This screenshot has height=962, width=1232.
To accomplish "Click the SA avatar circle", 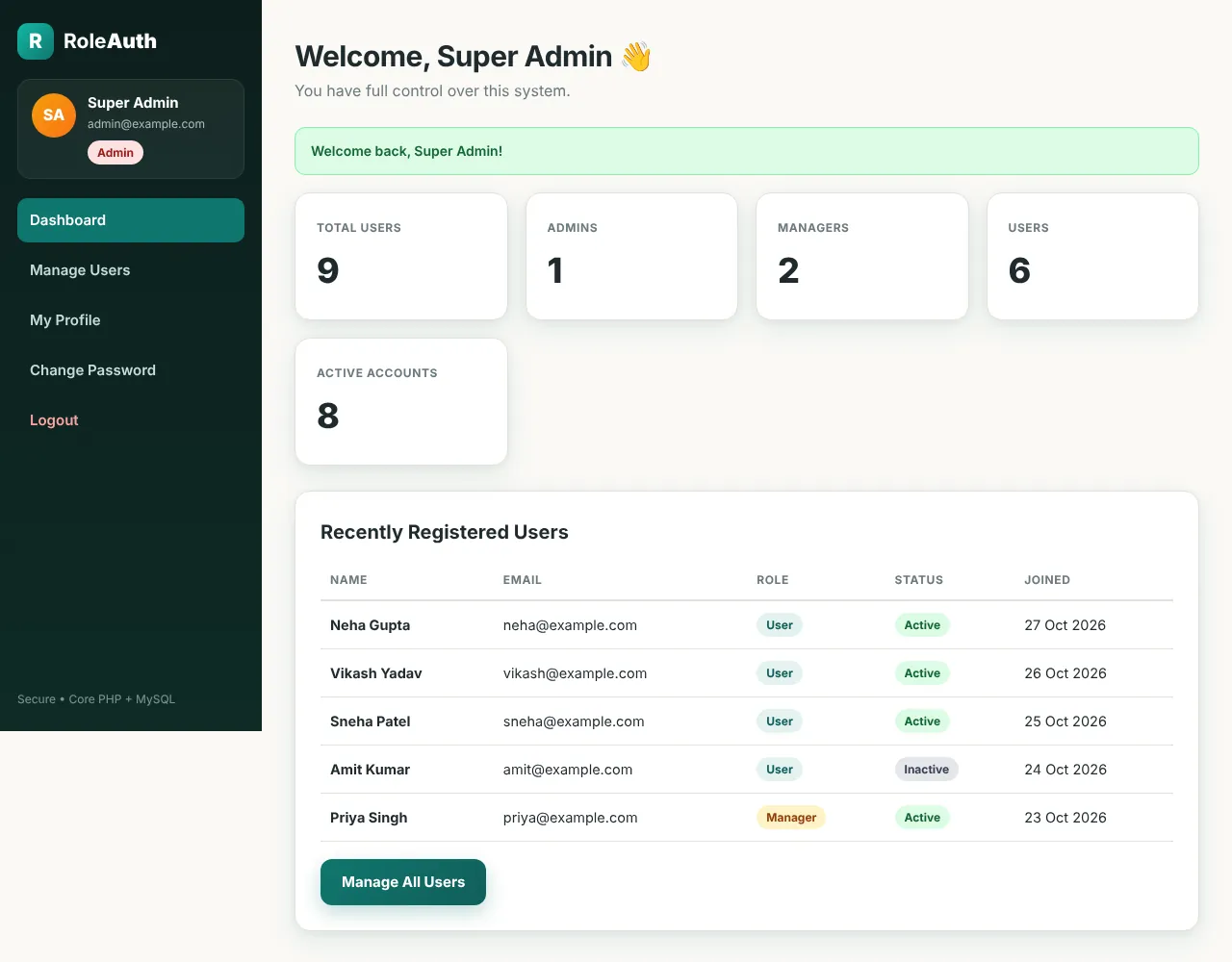I will click(54, 115).
